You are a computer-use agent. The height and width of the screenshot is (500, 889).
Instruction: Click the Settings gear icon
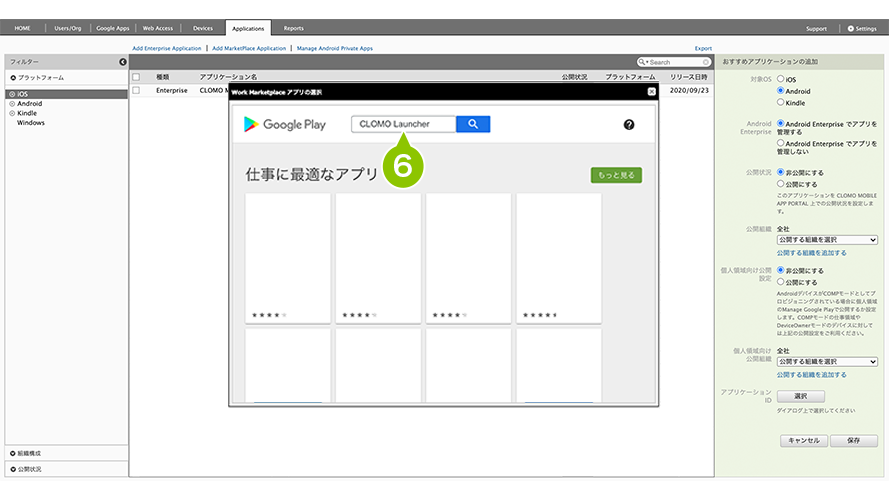850,28
